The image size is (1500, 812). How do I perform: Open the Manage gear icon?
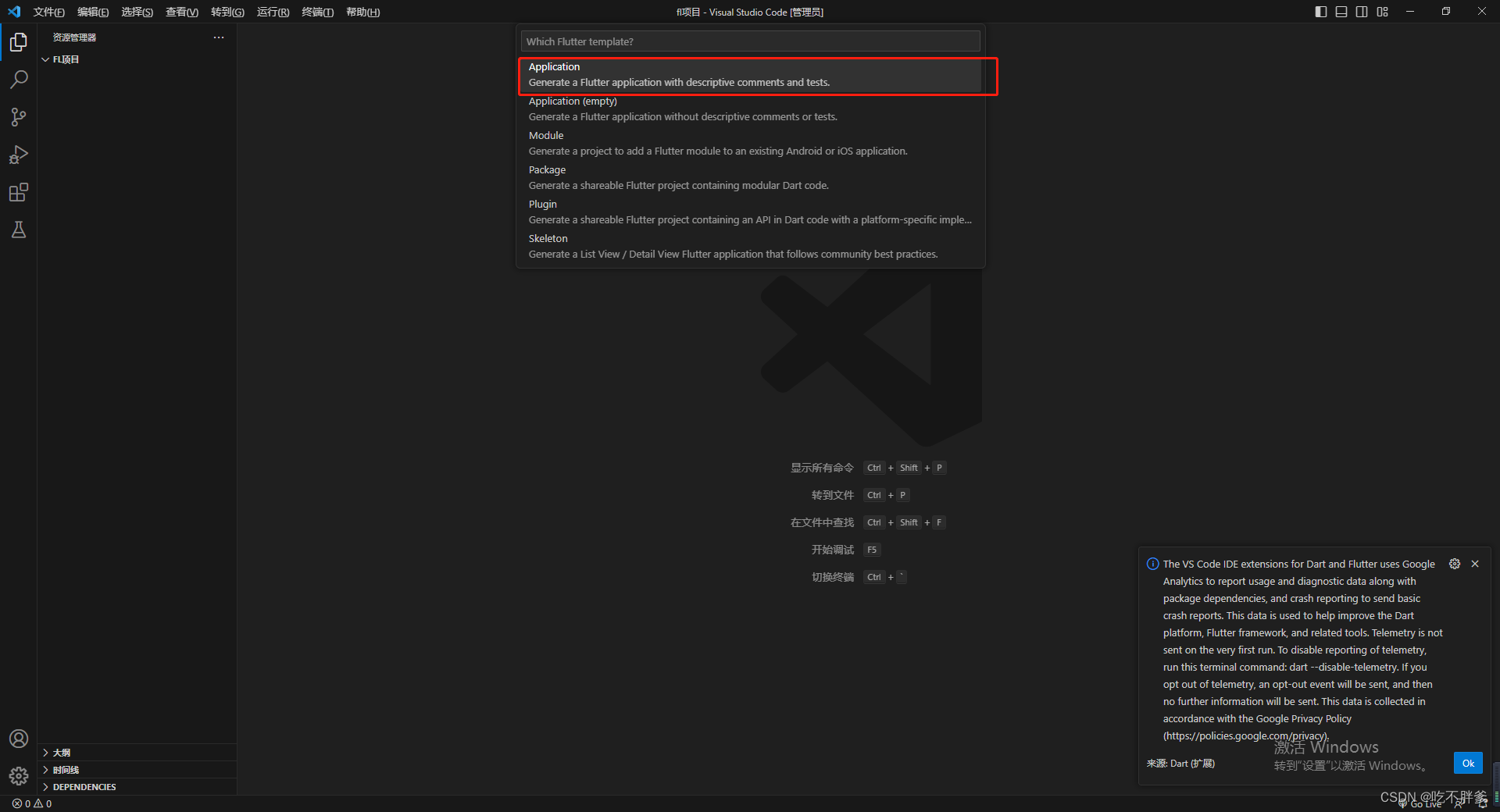(19, 776)
